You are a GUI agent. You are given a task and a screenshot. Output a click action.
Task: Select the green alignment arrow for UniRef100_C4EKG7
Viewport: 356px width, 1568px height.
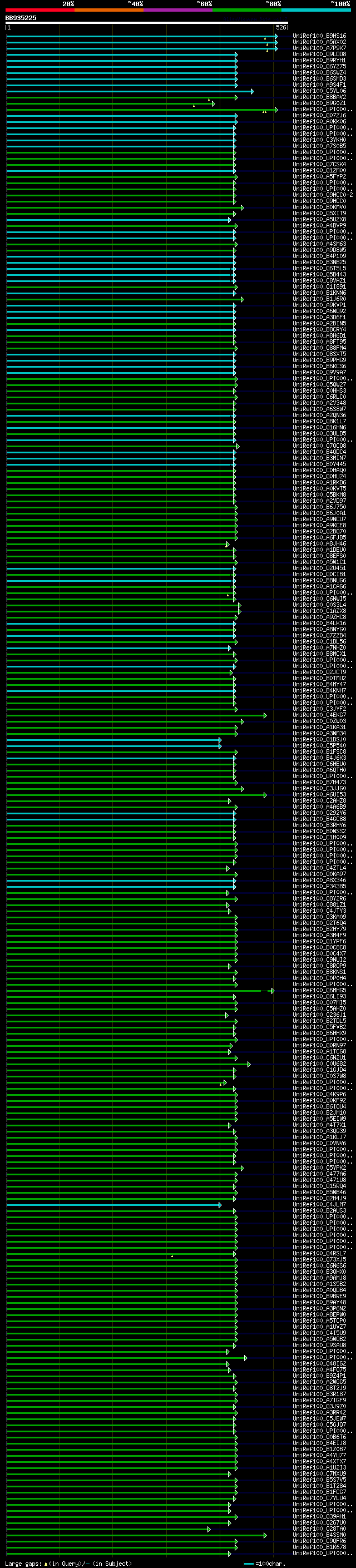[x=136, y=716]
